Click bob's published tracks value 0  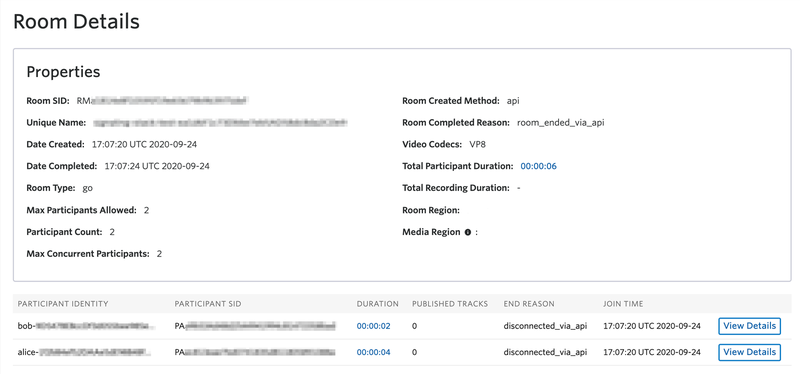pos(414,326)
